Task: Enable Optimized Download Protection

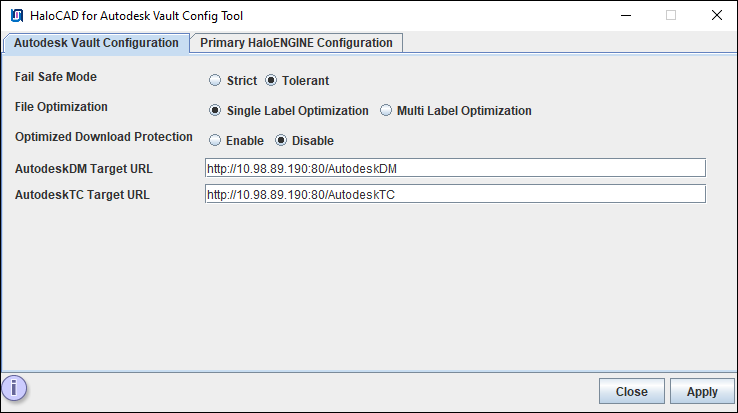Action: (215, 141)
